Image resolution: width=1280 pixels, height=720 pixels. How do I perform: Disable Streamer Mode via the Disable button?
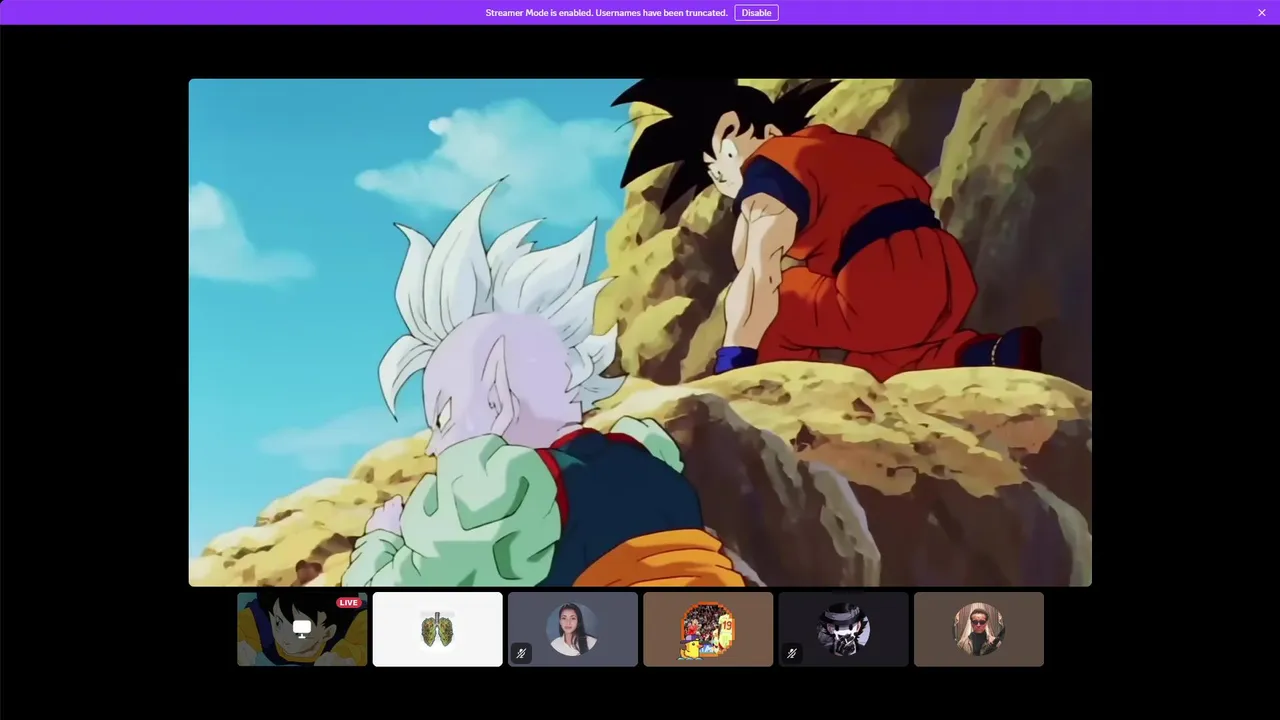(756, 13)
